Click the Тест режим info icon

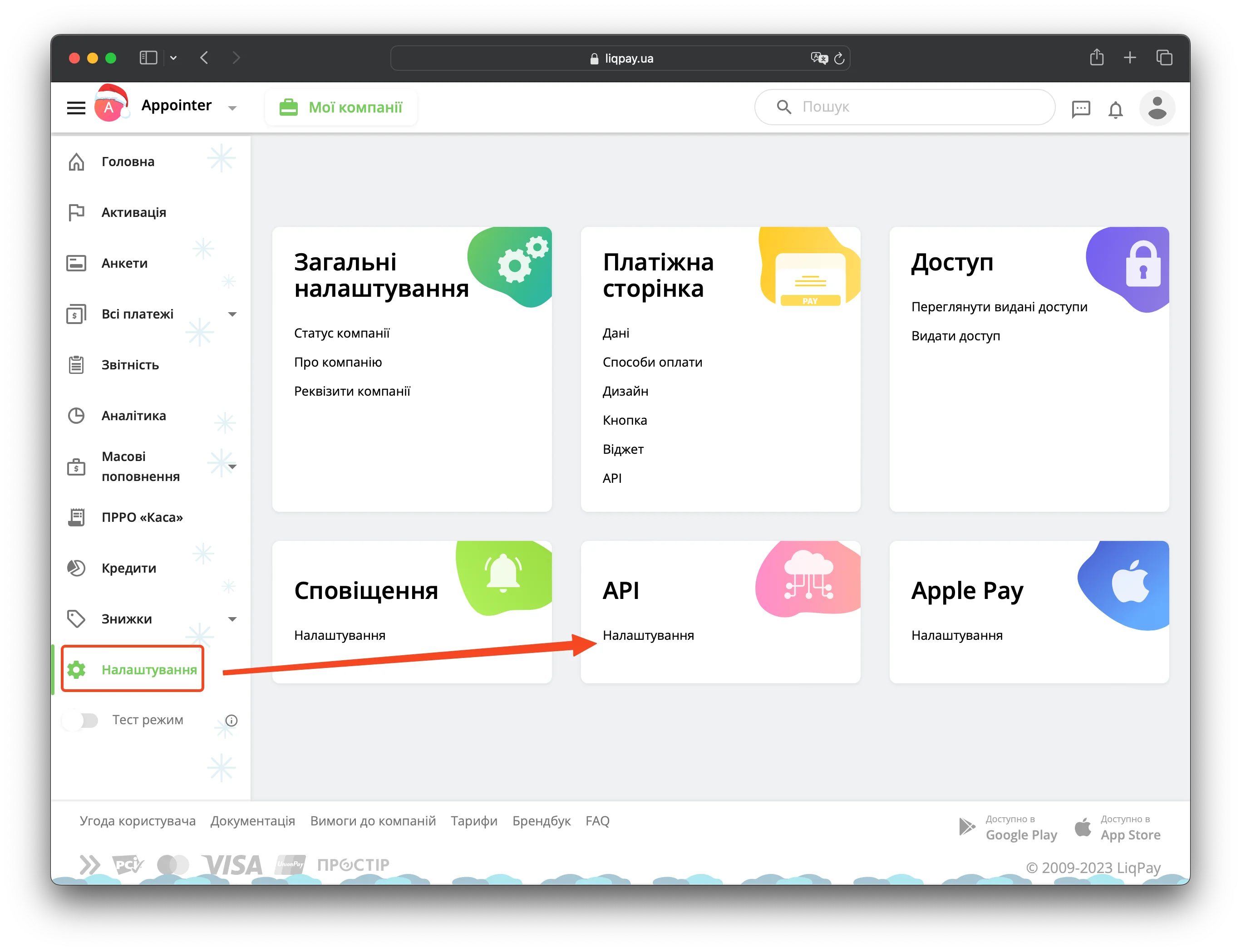click(x=231, y=720)
